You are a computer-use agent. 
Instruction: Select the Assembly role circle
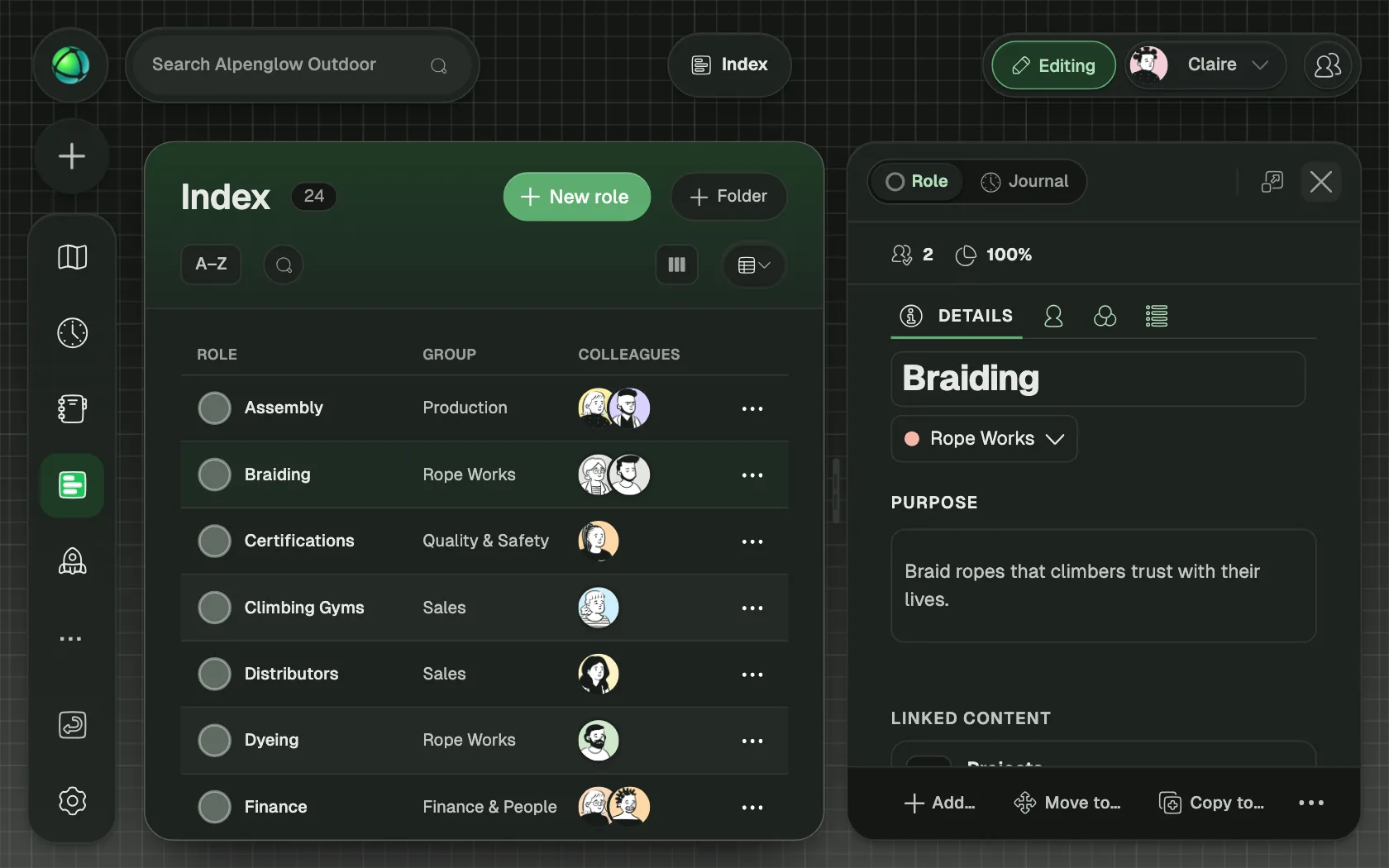pos(214,408)
